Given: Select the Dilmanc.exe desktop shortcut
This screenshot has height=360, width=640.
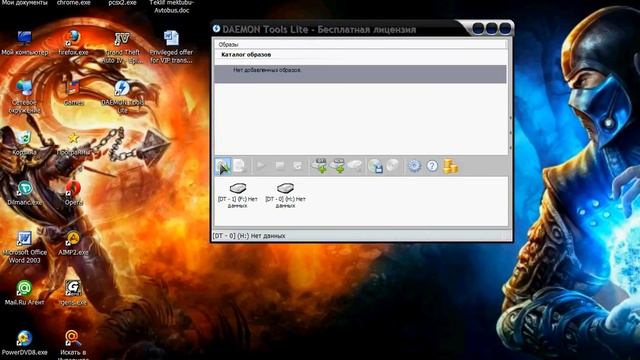Looking at the screenshot, I should tap(24, 193).
